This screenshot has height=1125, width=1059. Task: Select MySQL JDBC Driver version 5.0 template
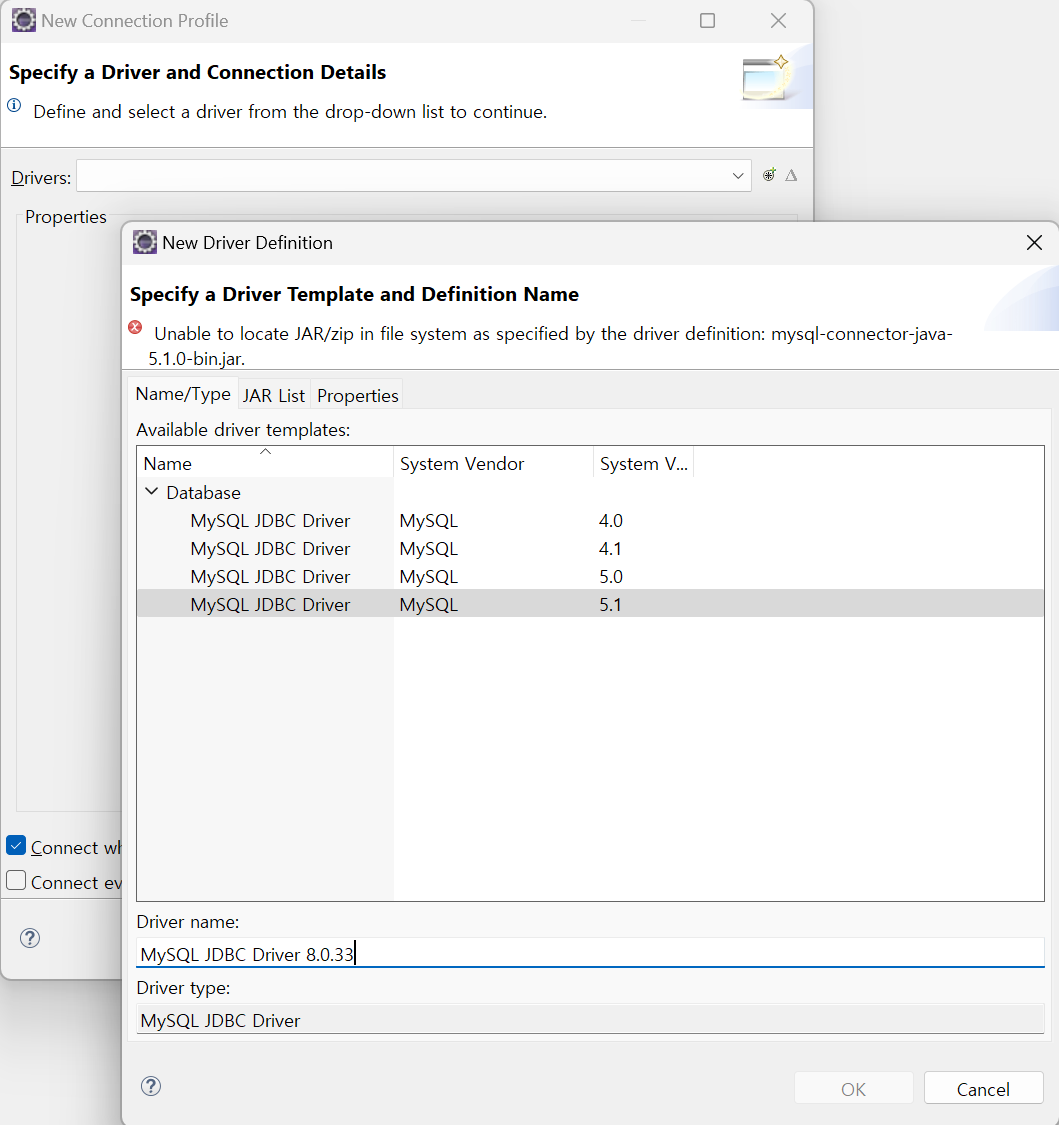click(270, 577)
